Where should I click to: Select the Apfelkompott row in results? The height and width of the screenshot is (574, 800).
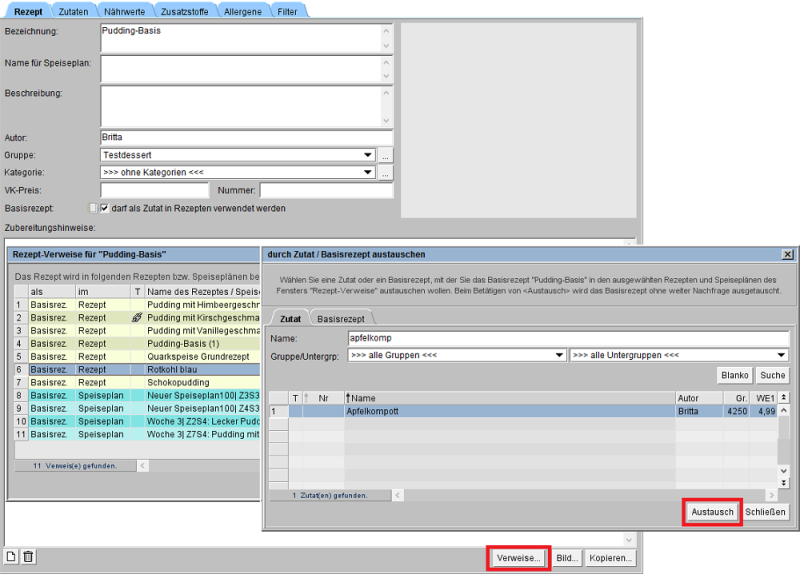coord(500,411)
